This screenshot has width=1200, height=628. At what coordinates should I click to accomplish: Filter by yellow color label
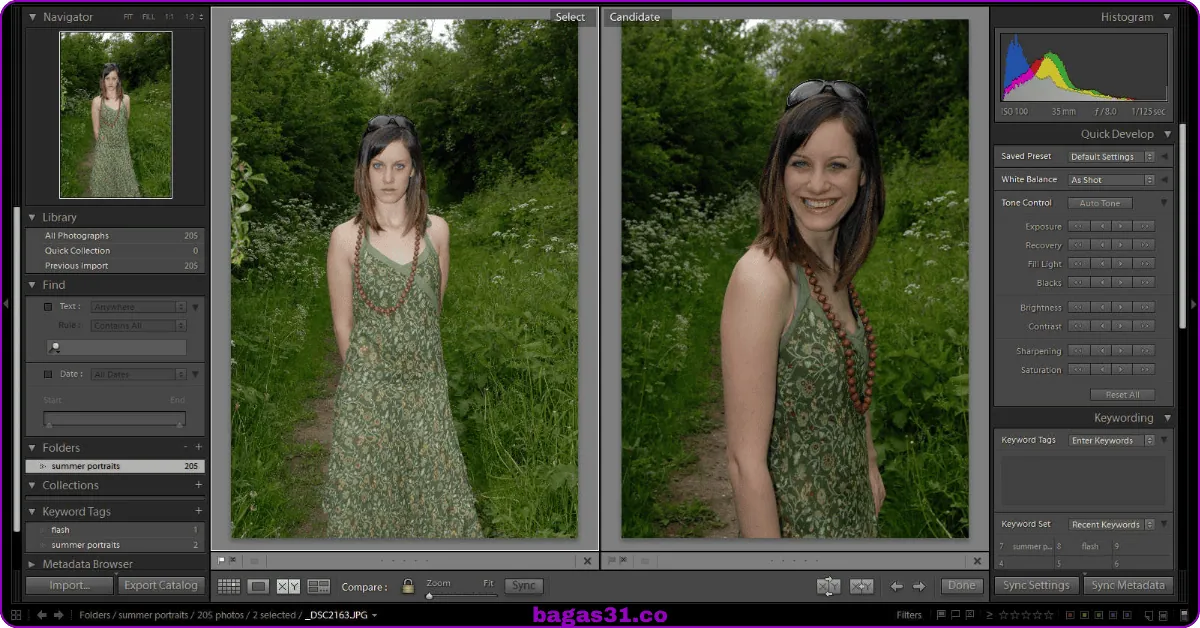(x=1084, y=615)
